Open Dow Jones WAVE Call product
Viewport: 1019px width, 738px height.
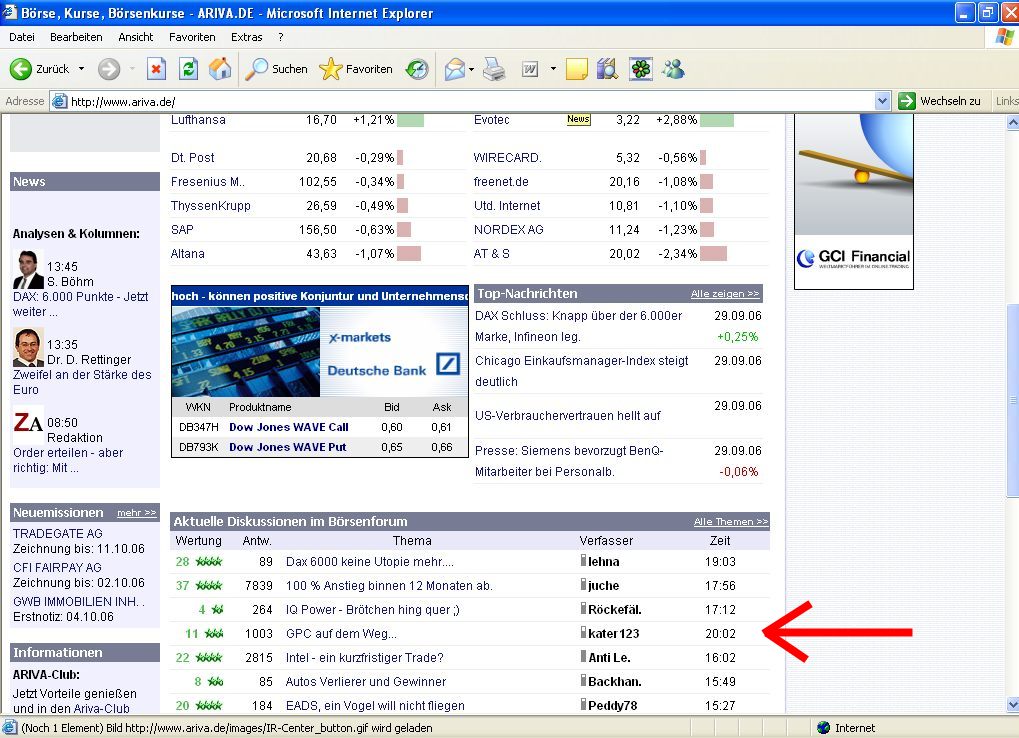point(289,427)
